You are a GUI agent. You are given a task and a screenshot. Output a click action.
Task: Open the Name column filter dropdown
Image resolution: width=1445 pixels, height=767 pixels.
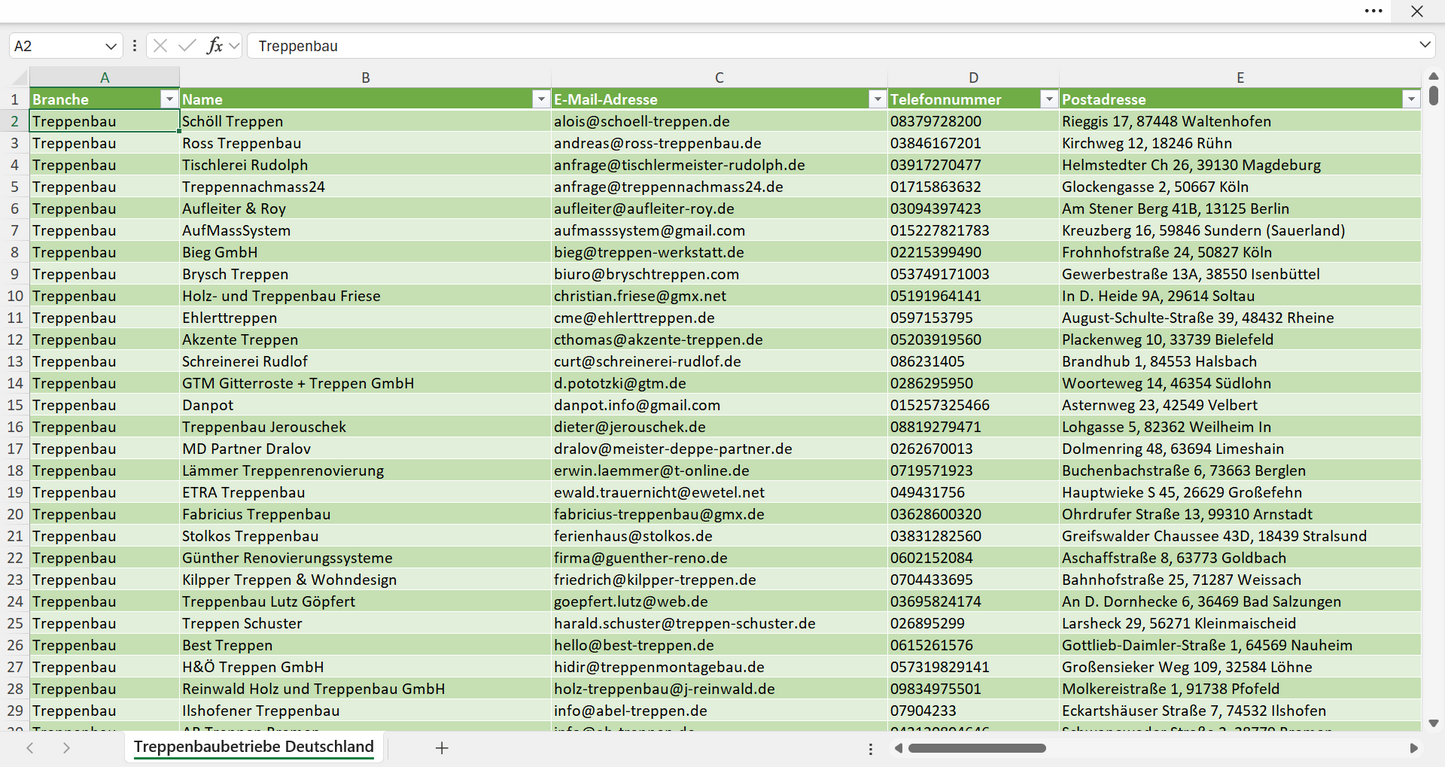(x=541, y=99)
